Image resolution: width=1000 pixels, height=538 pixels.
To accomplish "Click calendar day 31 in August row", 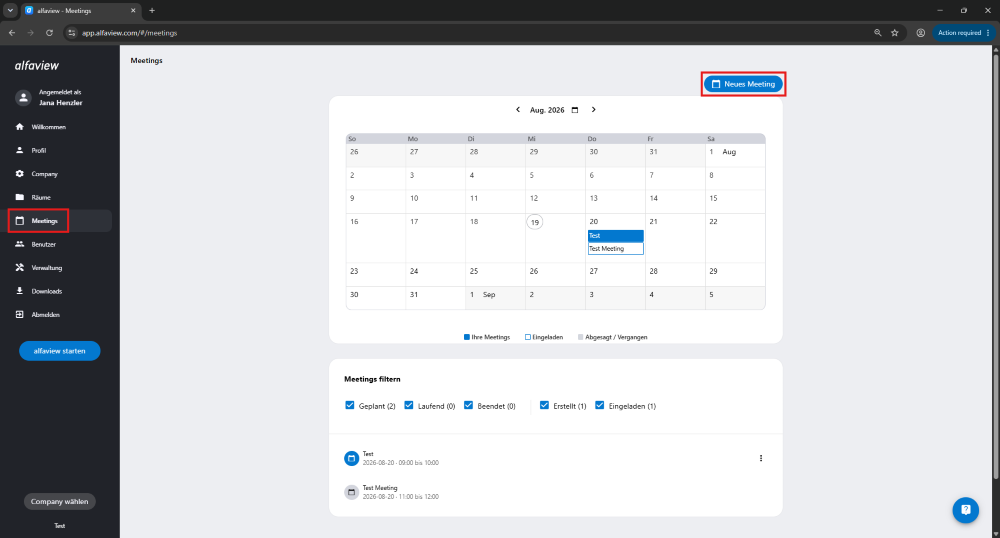I will click(x=436, y=298).
